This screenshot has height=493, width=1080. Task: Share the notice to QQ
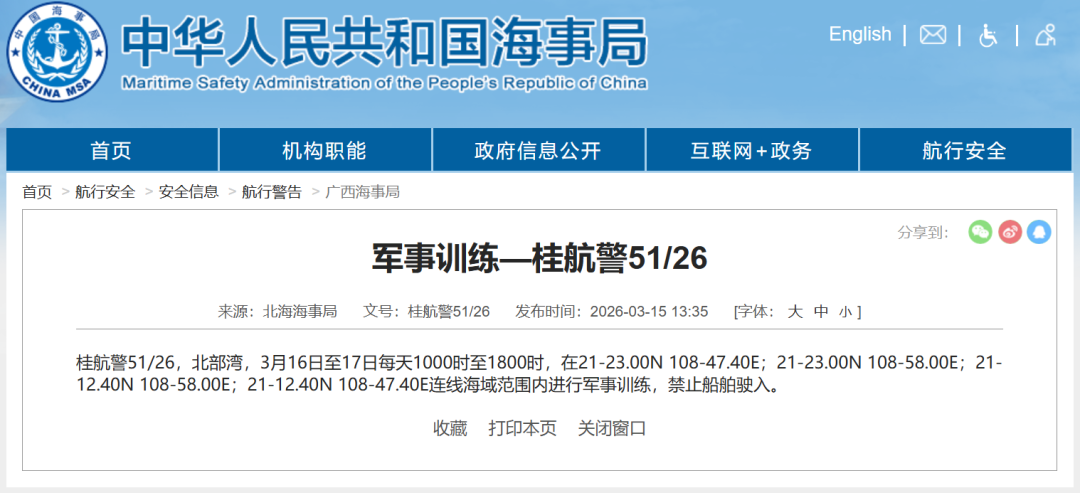coord(1039,232)
